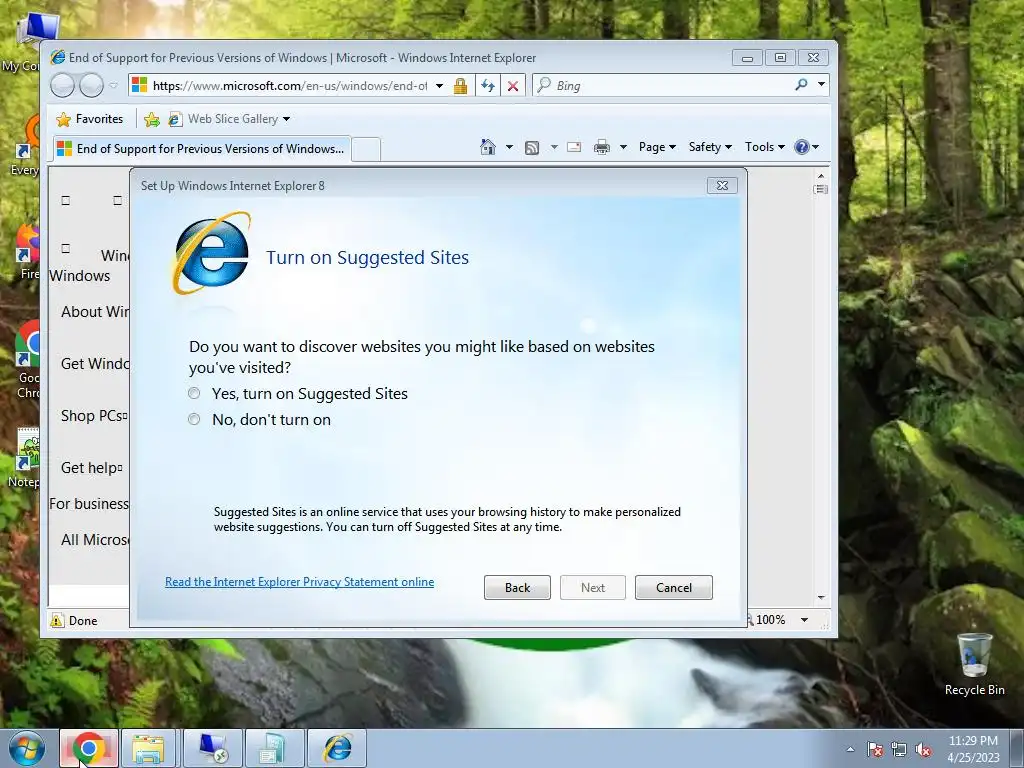Click Internet Explorer taskbar icon
Screen dimensions: 1024x768
tap(338, 749)
